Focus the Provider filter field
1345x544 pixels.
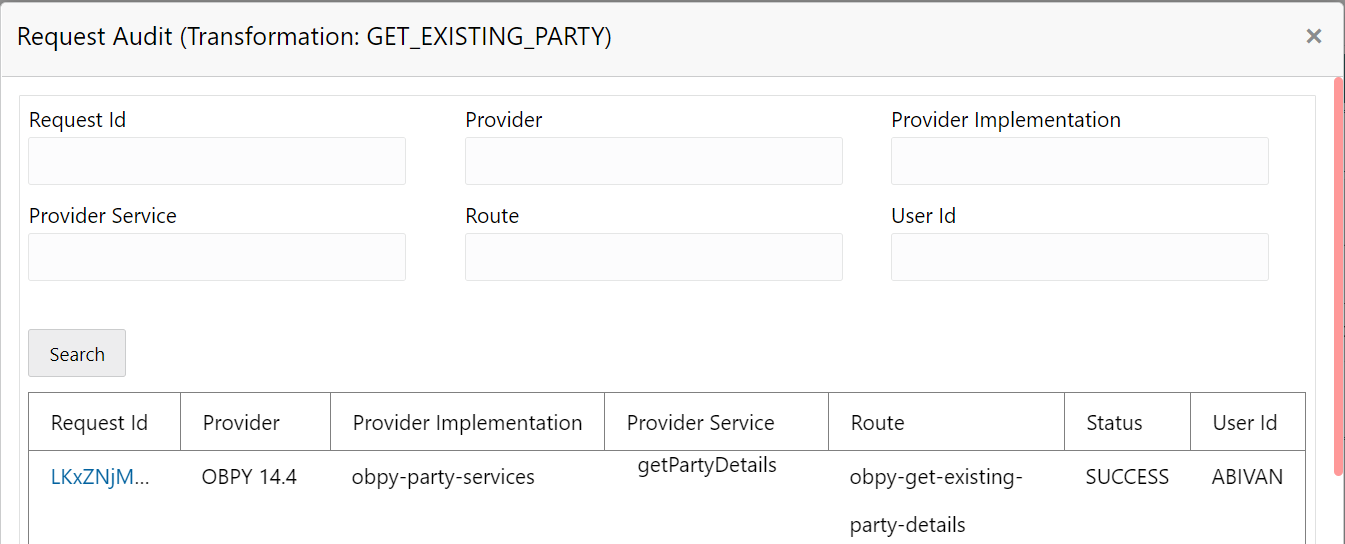[653, 161]
